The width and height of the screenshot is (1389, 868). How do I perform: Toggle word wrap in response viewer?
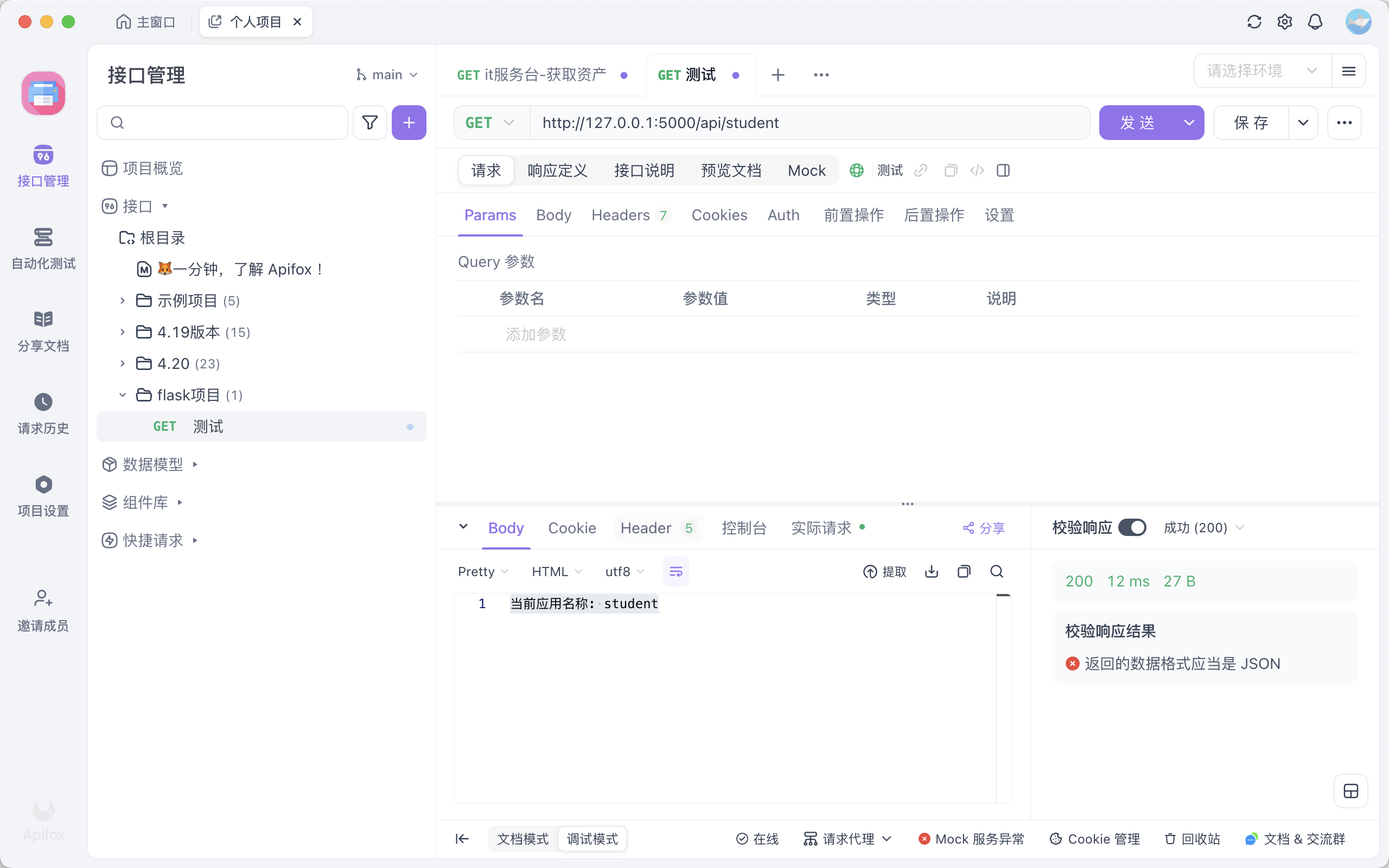point(676,571)
